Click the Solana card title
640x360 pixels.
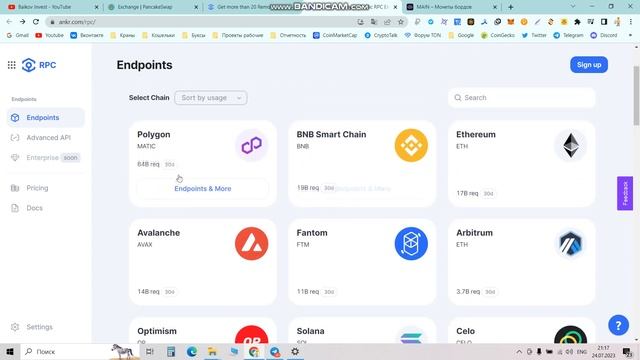310,331
